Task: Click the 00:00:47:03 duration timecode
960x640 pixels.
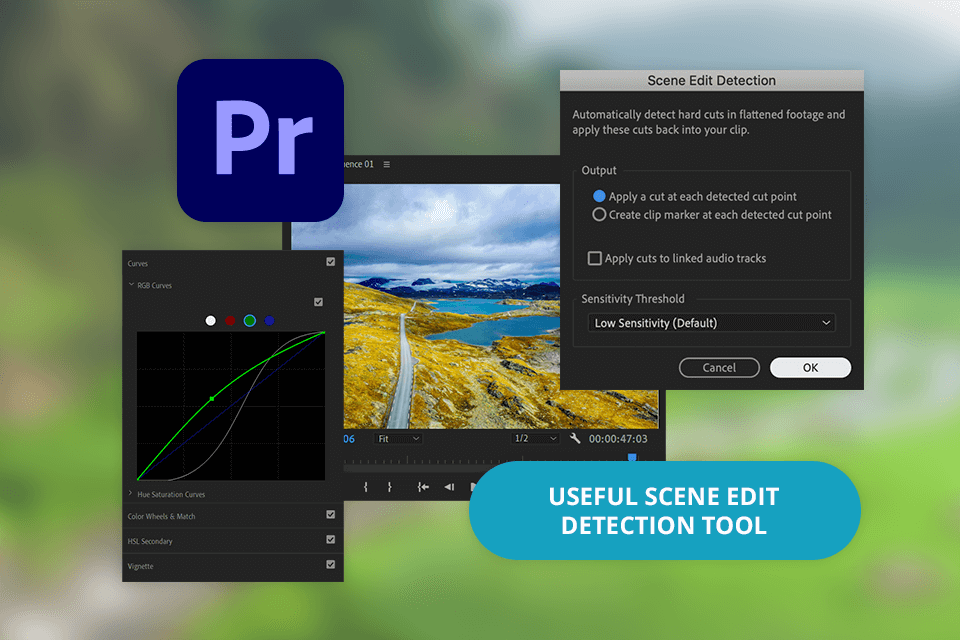Action: tap(618, 439)
